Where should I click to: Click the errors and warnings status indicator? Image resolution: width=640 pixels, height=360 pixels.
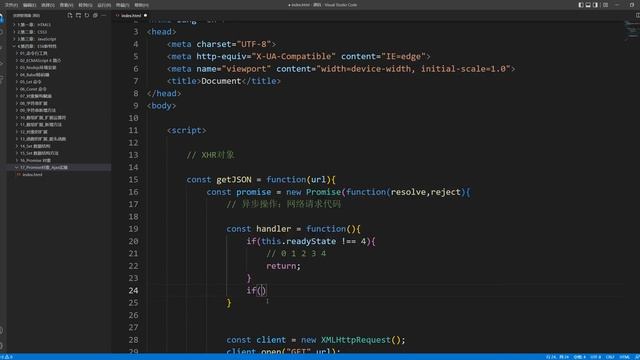pyautogui.click(x=7, y=357)
